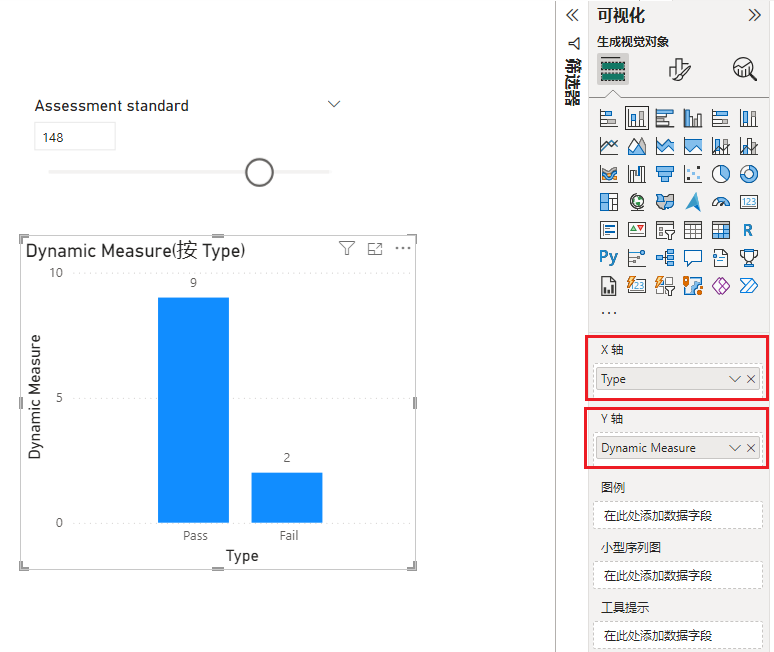This screenshot has height=652, width=774.
Task: Select the Power Automate visual
Action: (x=749, y=286)
